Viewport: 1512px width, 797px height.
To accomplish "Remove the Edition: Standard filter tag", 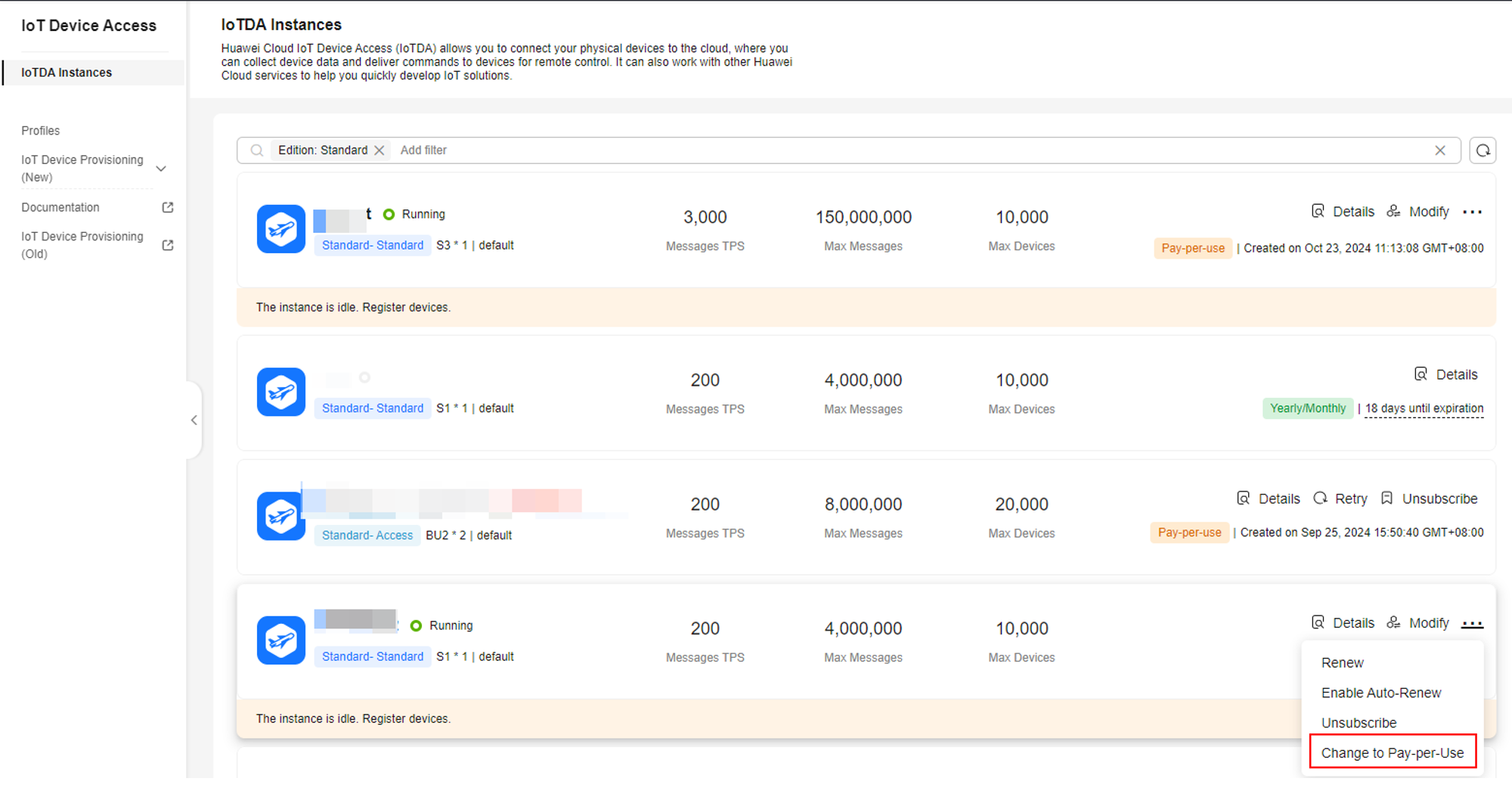I will coord(380,150).
